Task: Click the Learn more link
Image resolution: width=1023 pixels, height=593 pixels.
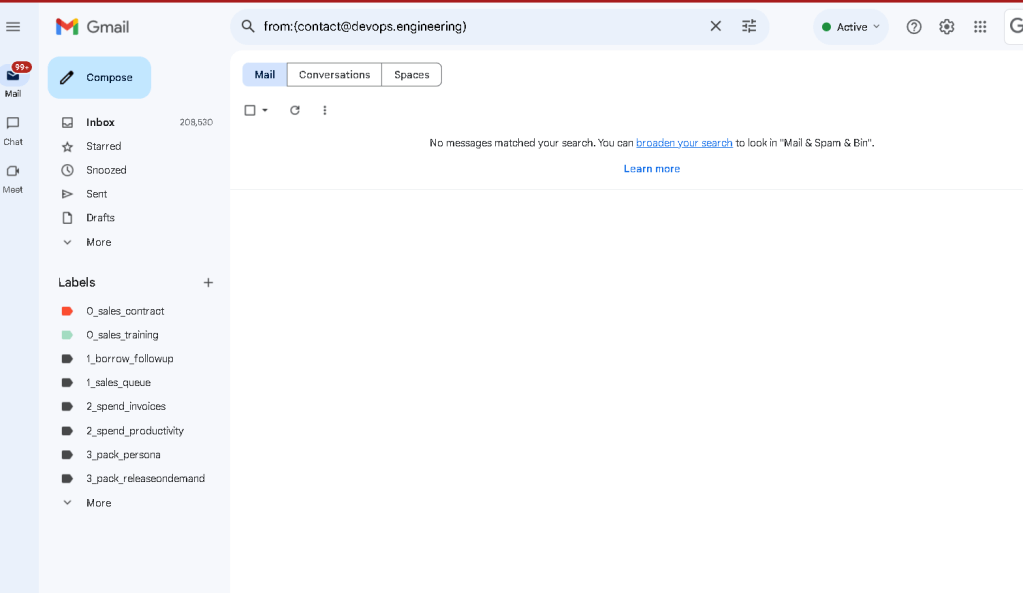Action: 652,169
